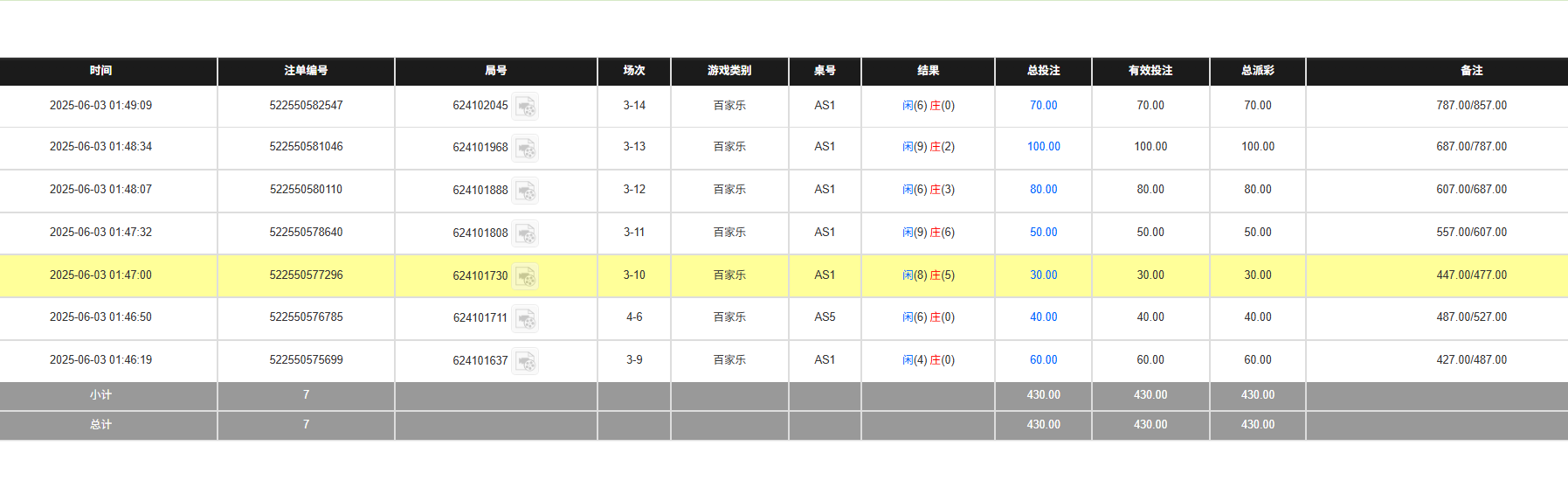
Task: Click the 备注 column header
Action: [x=1471, y=71]
